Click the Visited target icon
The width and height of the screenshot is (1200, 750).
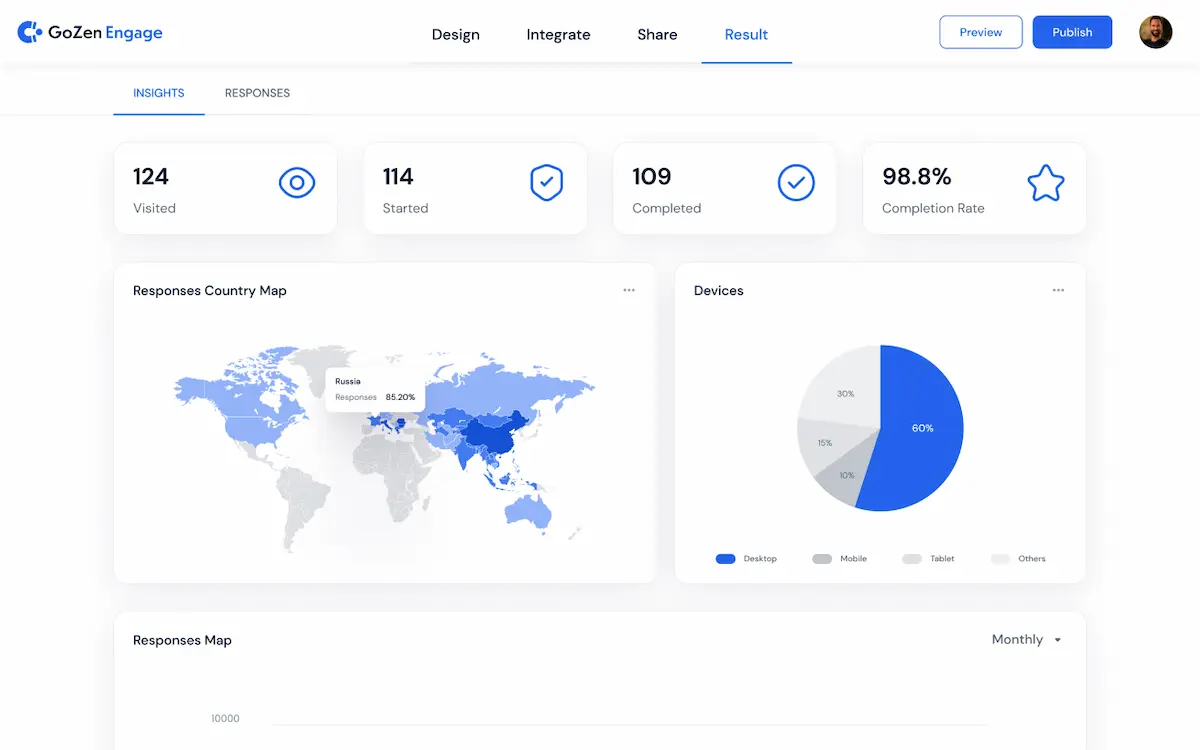tap(297, 183)
